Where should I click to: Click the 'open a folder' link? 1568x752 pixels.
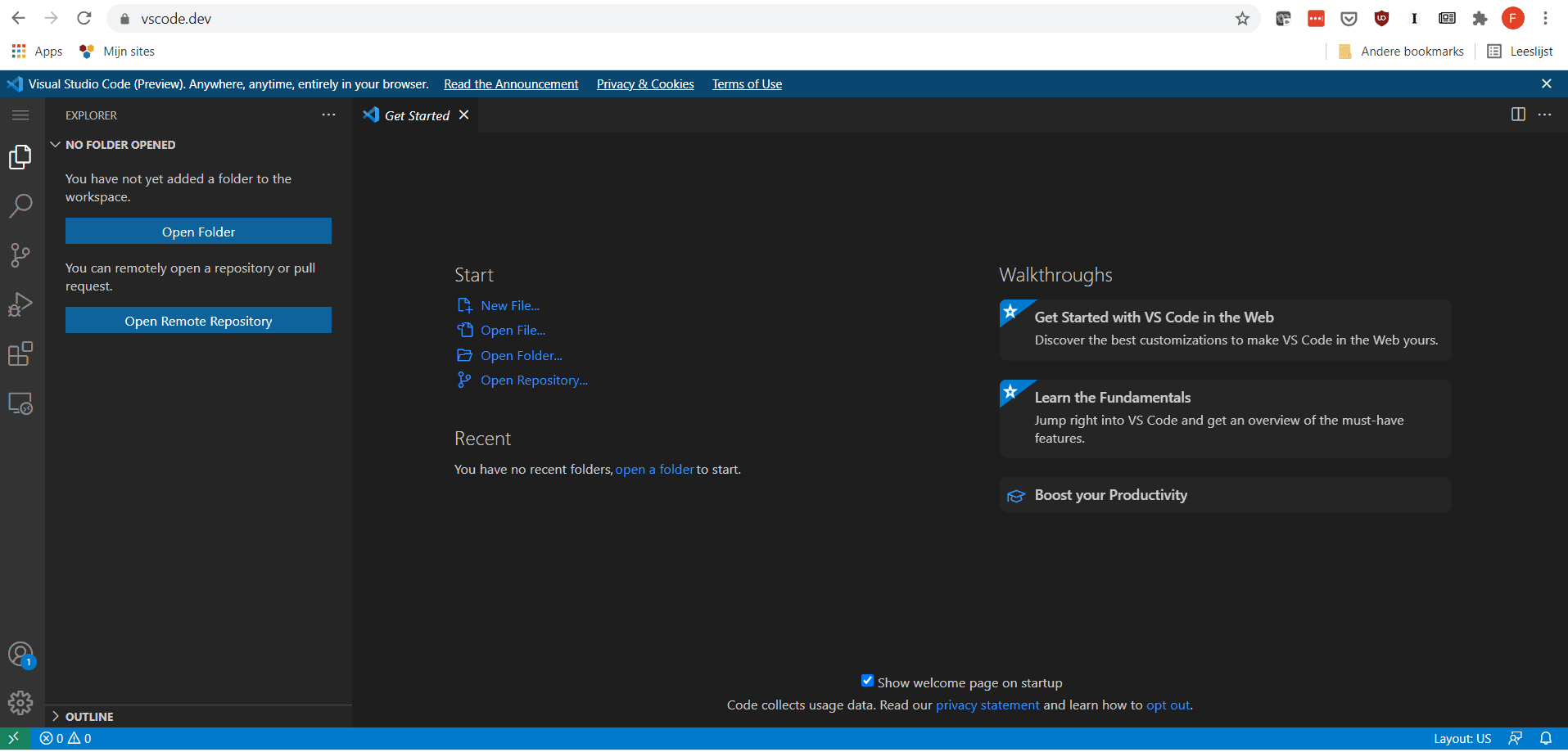(x=654, y=469)
